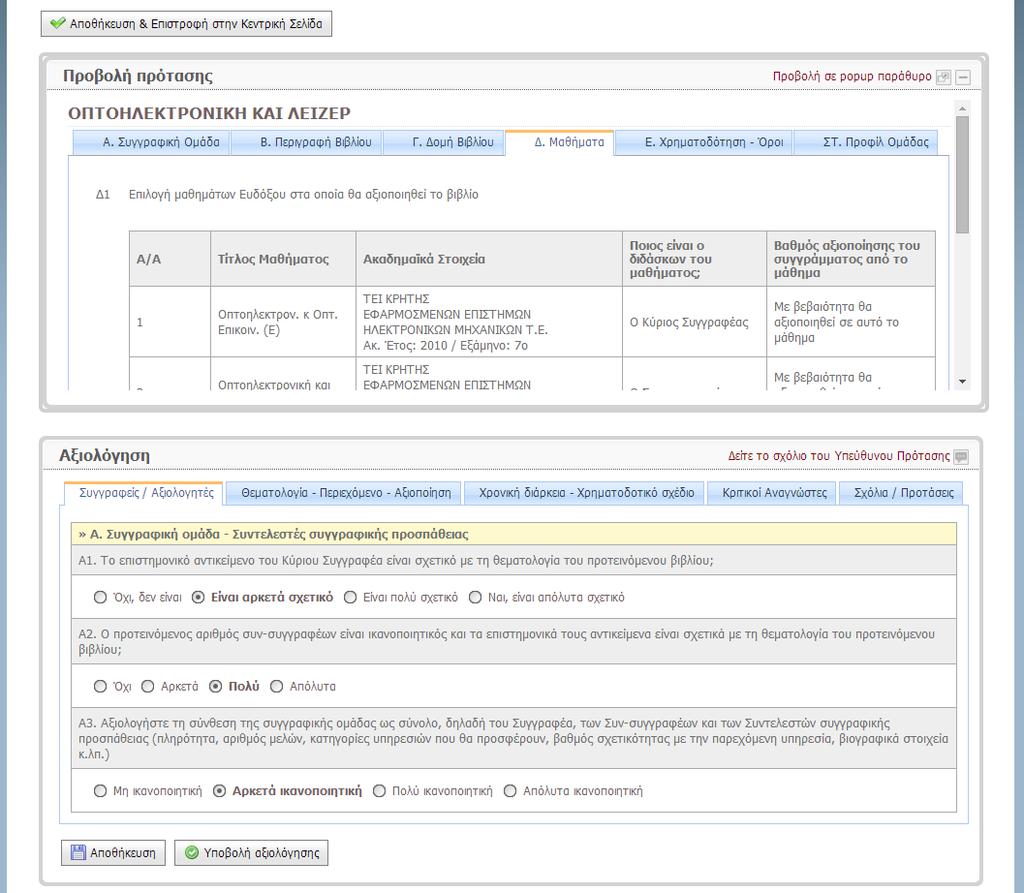Collapse the Προβολή πρότασης panel with the minus icon
This screenshot has height=893, width=1024.
click(x=963, y=77)
